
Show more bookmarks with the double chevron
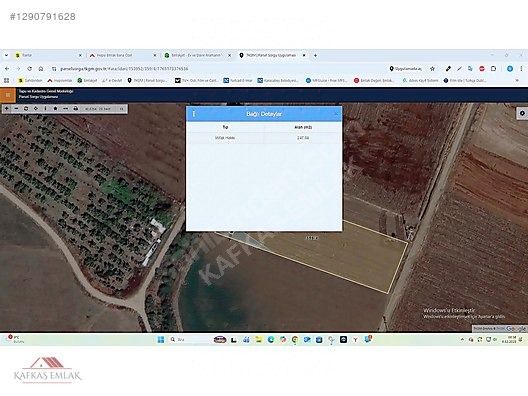pyautogui.click(x=517, y=80)
